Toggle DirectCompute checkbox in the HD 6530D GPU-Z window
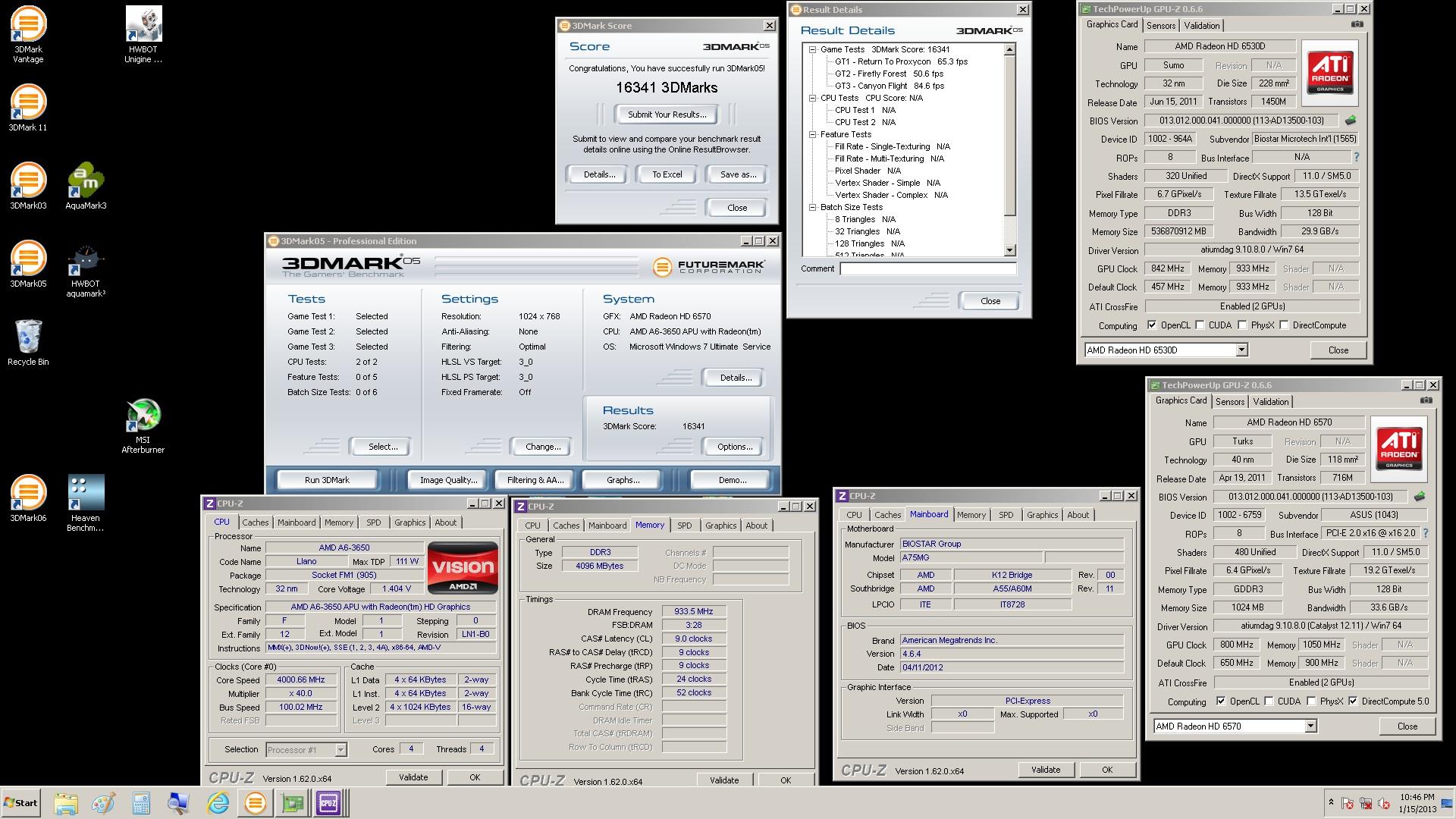 point(1284,325)
